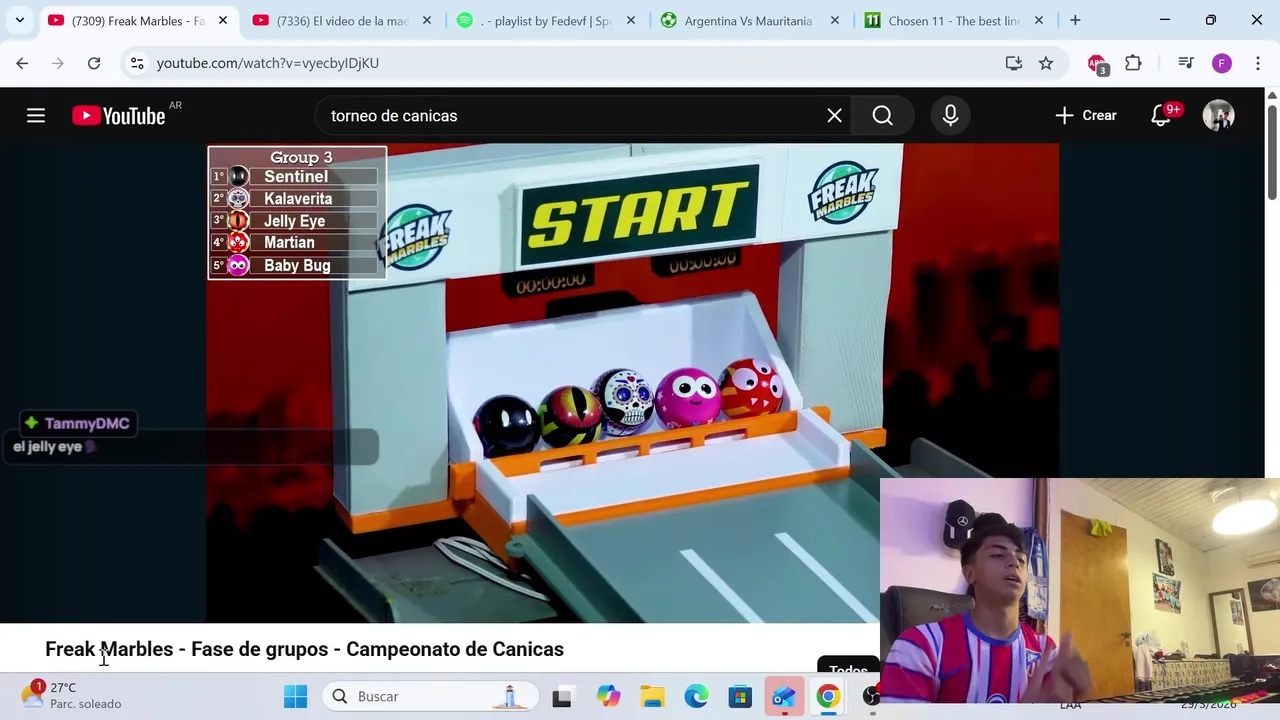Screen dimensions: 1280x720
Task: Click Baby Bug in the Group 3 standings
Action: 297,265
